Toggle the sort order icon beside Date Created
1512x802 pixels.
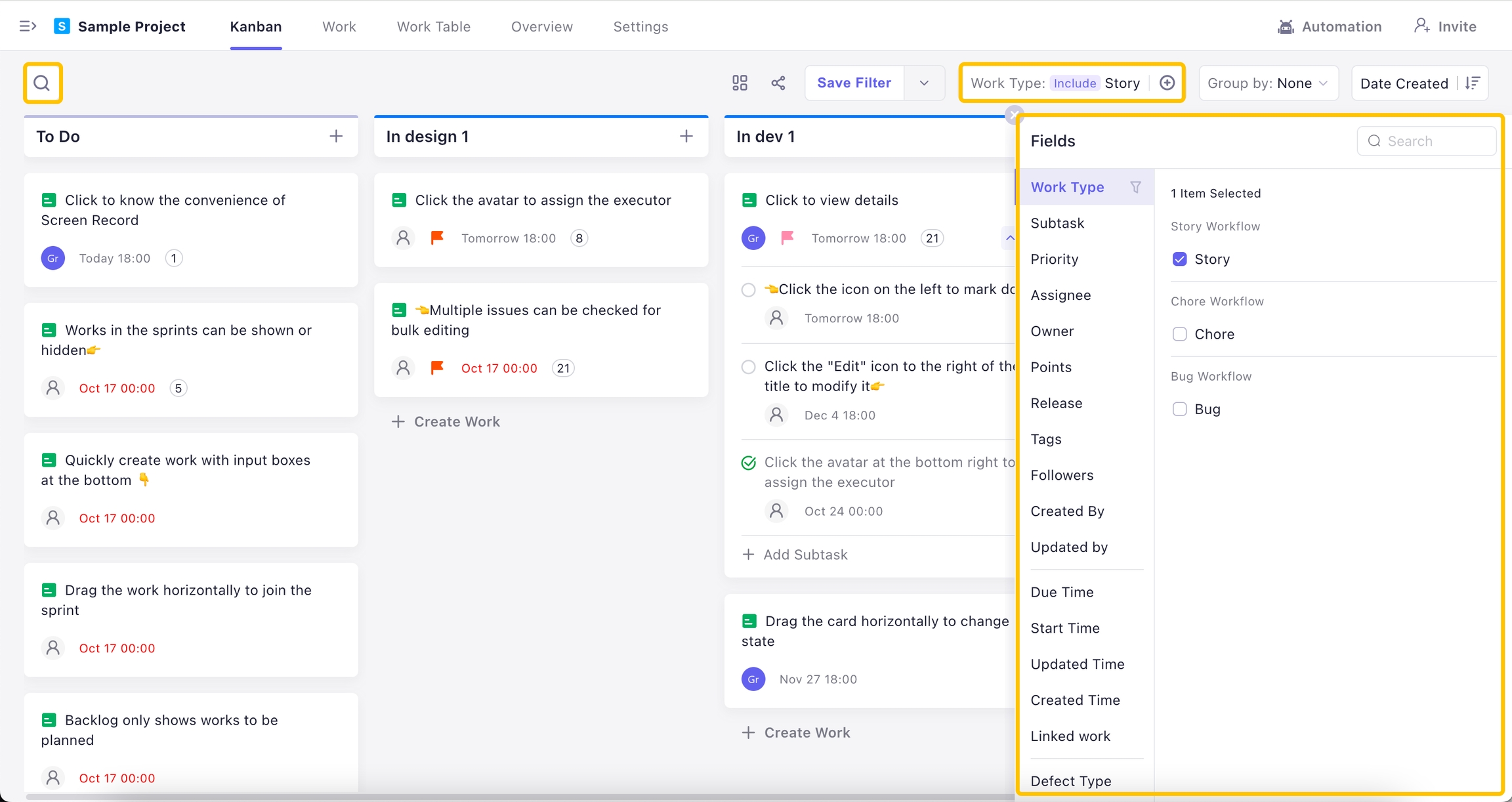coord(1473,83)
